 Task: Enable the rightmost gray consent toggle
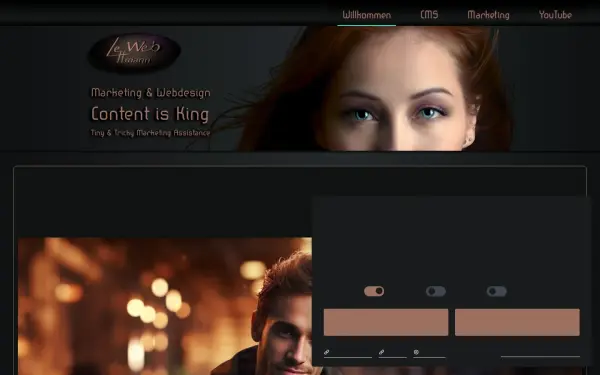coord(497,291)
